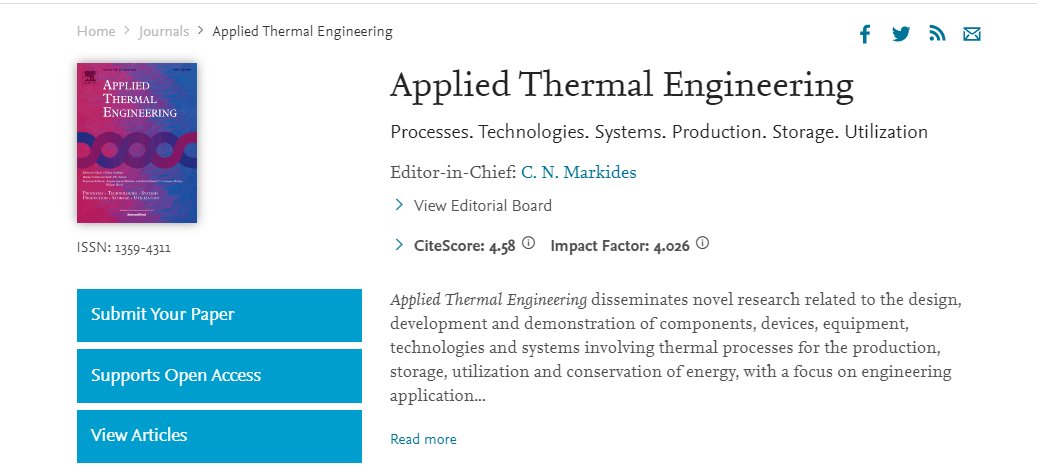This screenshot has height=465, width=1037.
Task: Click Read more under the description
Action: tap(423, 439)
